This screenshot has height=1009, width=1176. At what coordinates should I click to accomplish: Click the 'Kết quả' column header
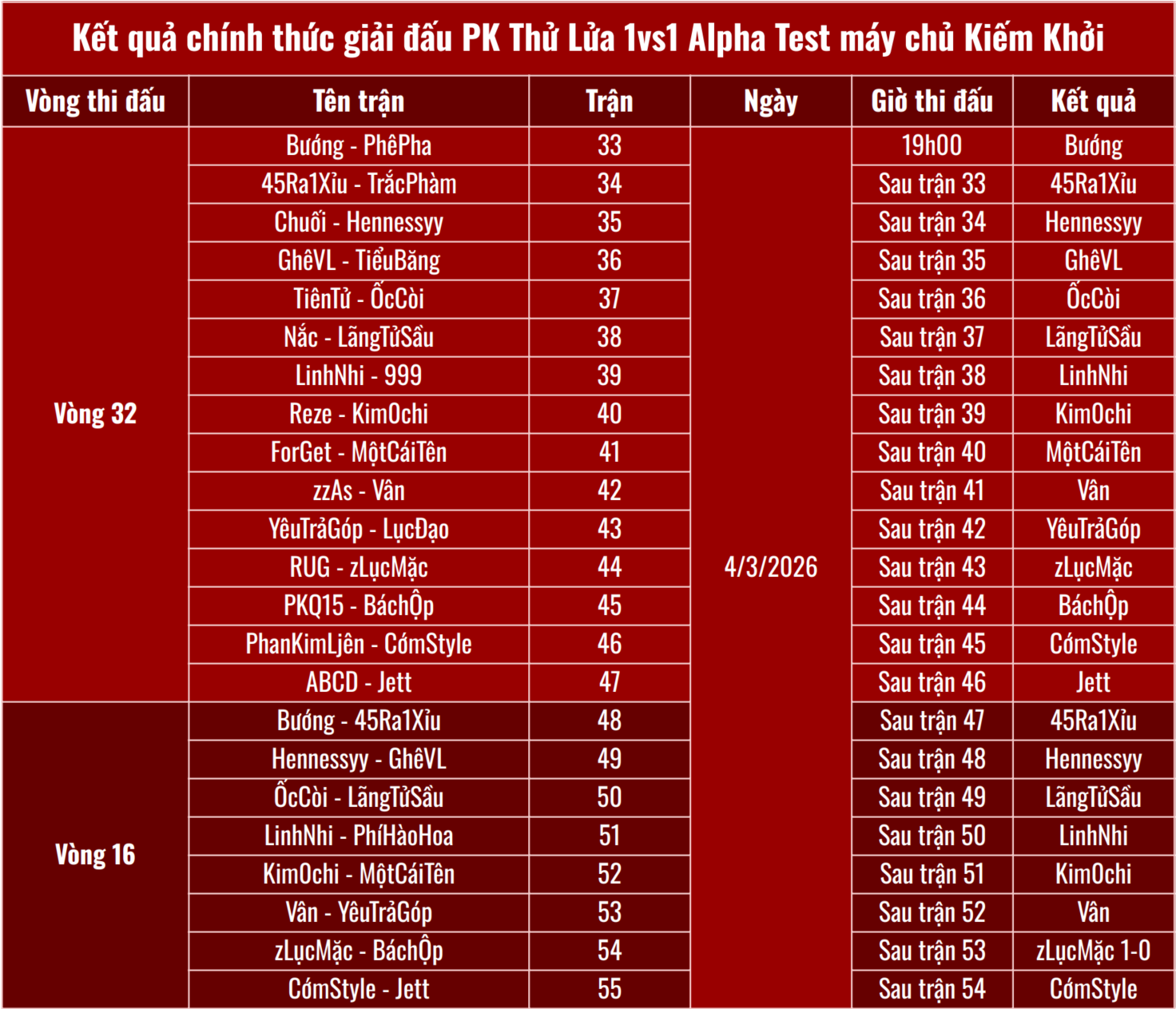(1093, 101)
